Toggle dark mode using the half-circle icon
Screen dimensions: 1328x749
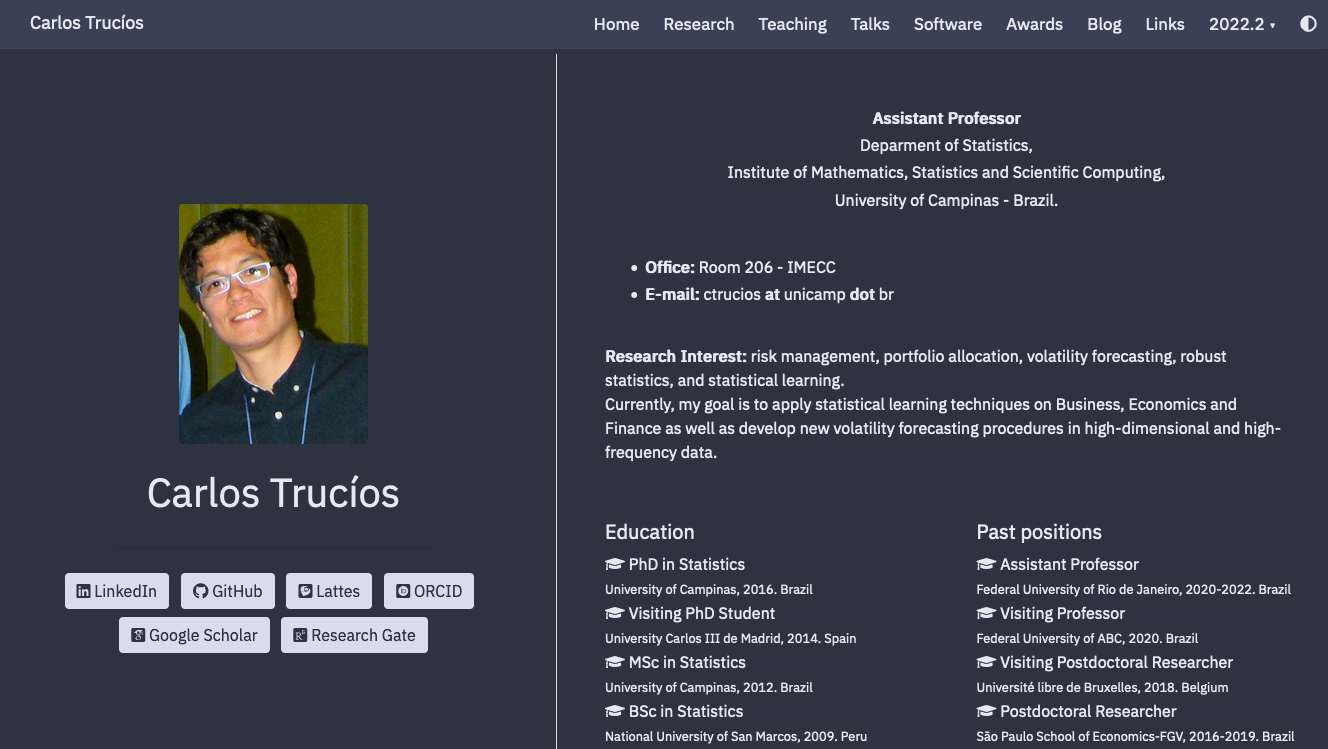point(1308,24)
